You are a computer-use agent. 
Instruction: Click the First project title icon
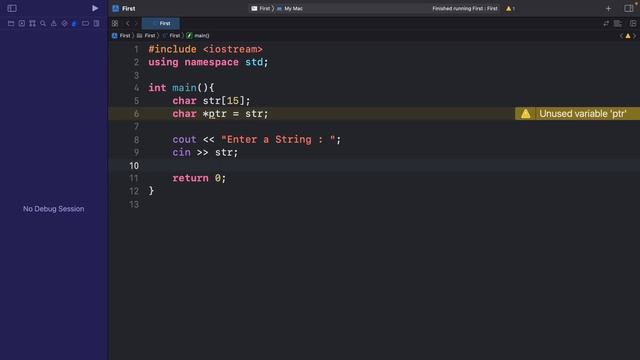[116, 8]
